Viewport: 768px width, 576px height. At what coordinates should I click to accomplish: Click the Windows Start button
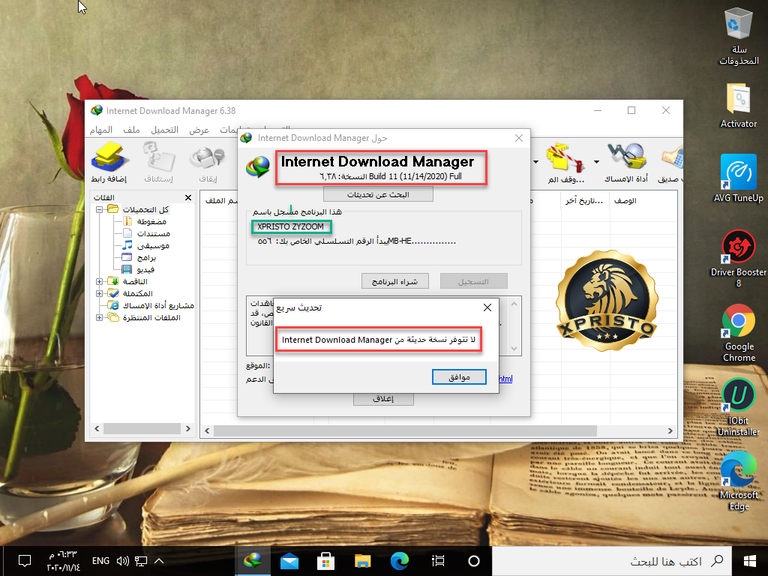click(x=749, y=561)
